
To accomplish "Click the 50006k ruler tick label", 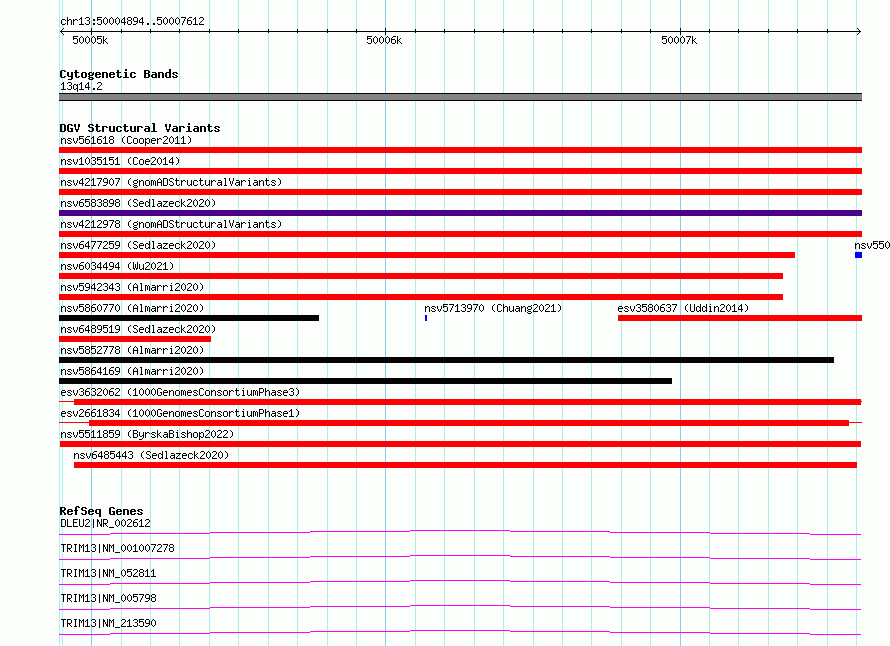I will 384,40.
